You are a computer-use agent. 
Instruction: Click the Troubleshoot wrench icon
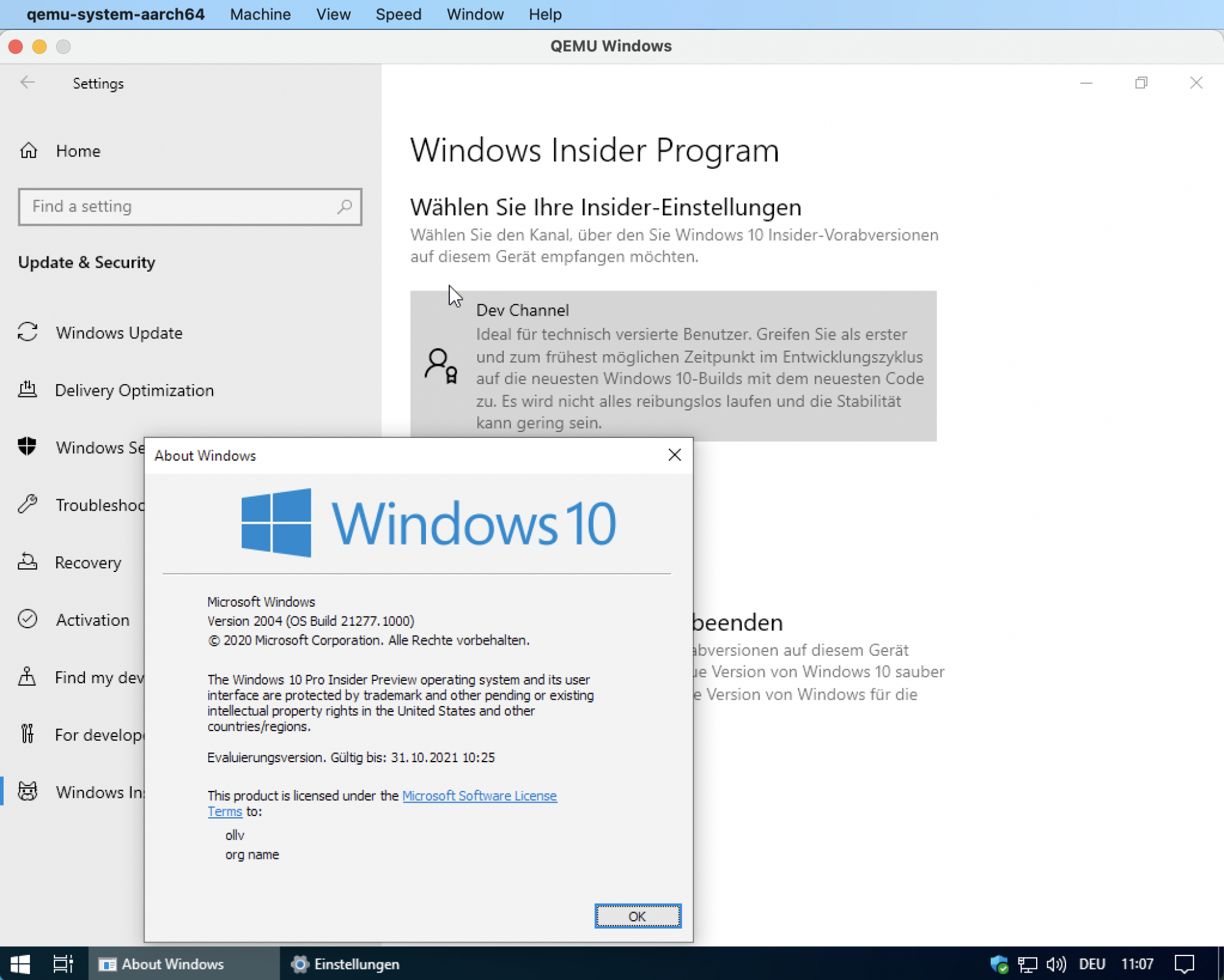pos(28,505)
